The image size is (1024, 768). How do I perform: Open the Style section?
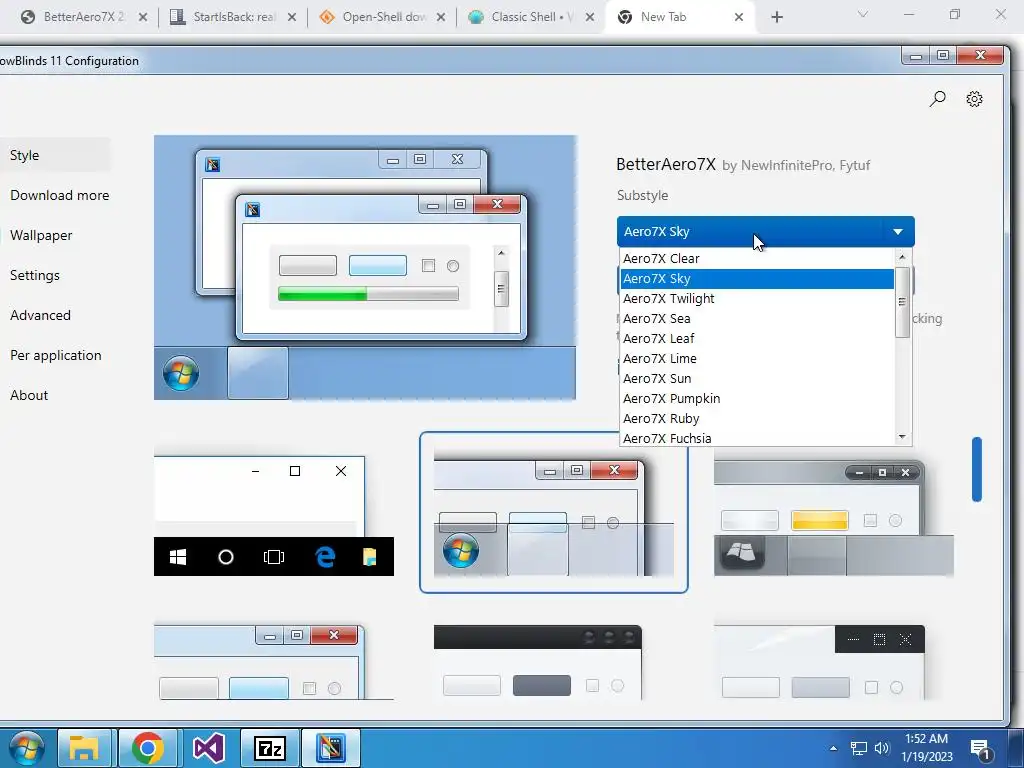55,155
